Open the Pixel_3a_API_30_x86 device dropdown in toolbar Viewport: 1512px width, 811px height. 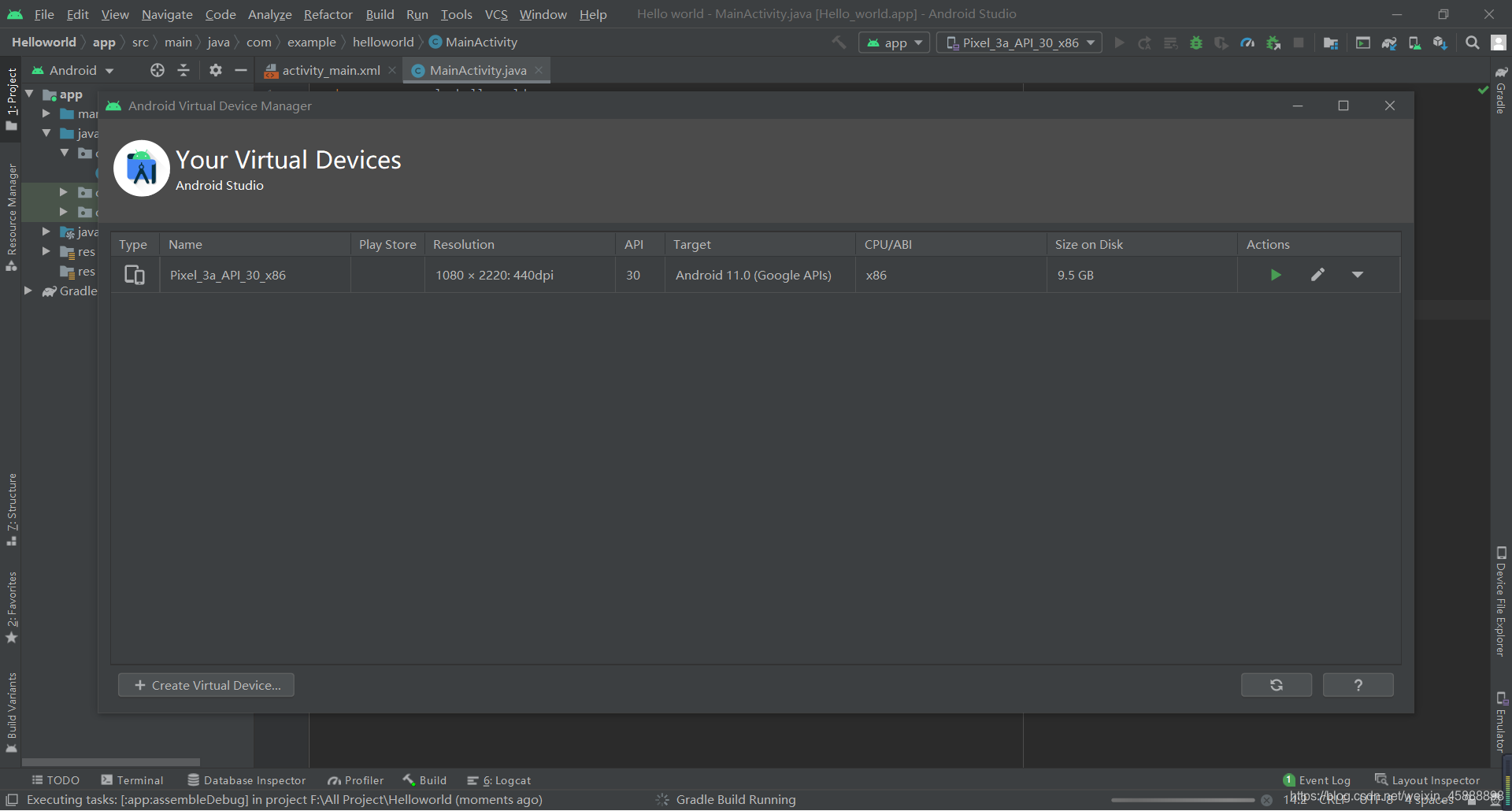click(1019, 43)
